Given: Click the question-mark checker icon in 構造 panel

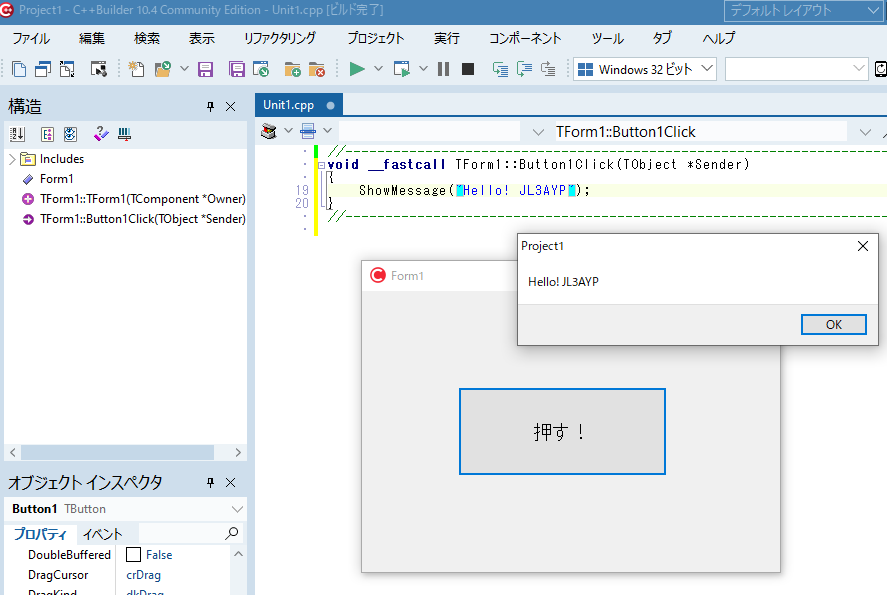Looking at the screenshot, I should (x=101, y=134).
